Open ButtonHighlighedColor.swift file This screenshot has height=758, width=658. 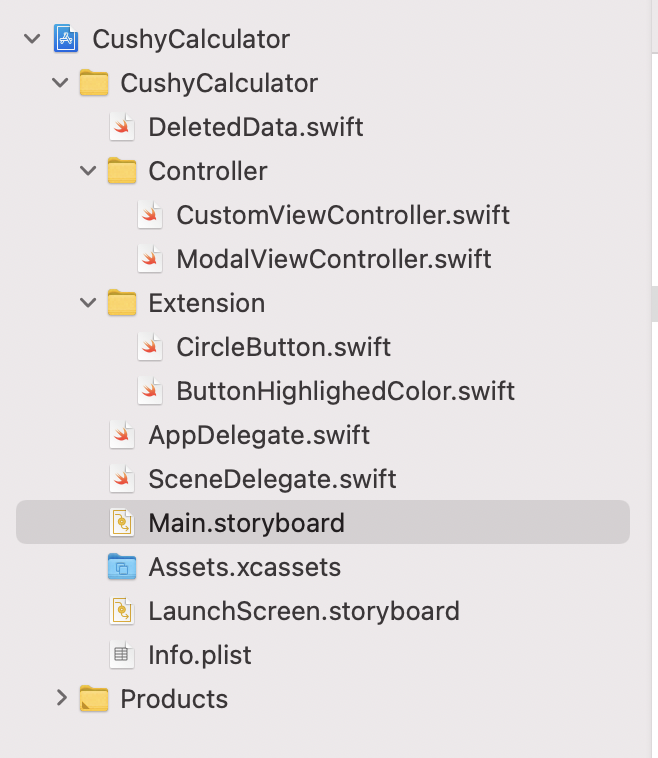(x=345, y=391)
